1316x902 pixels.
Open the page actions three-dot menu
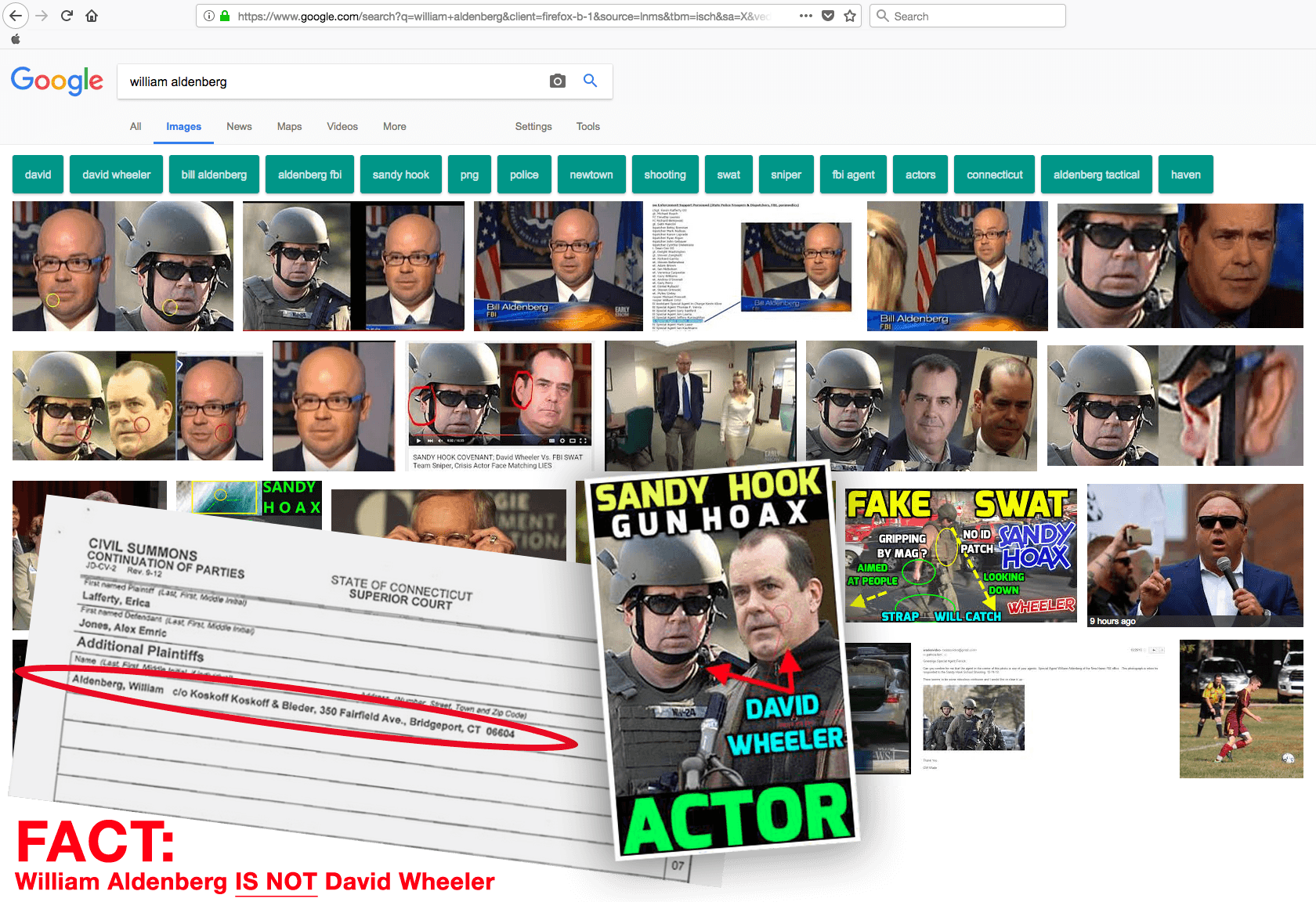[805, 16]
